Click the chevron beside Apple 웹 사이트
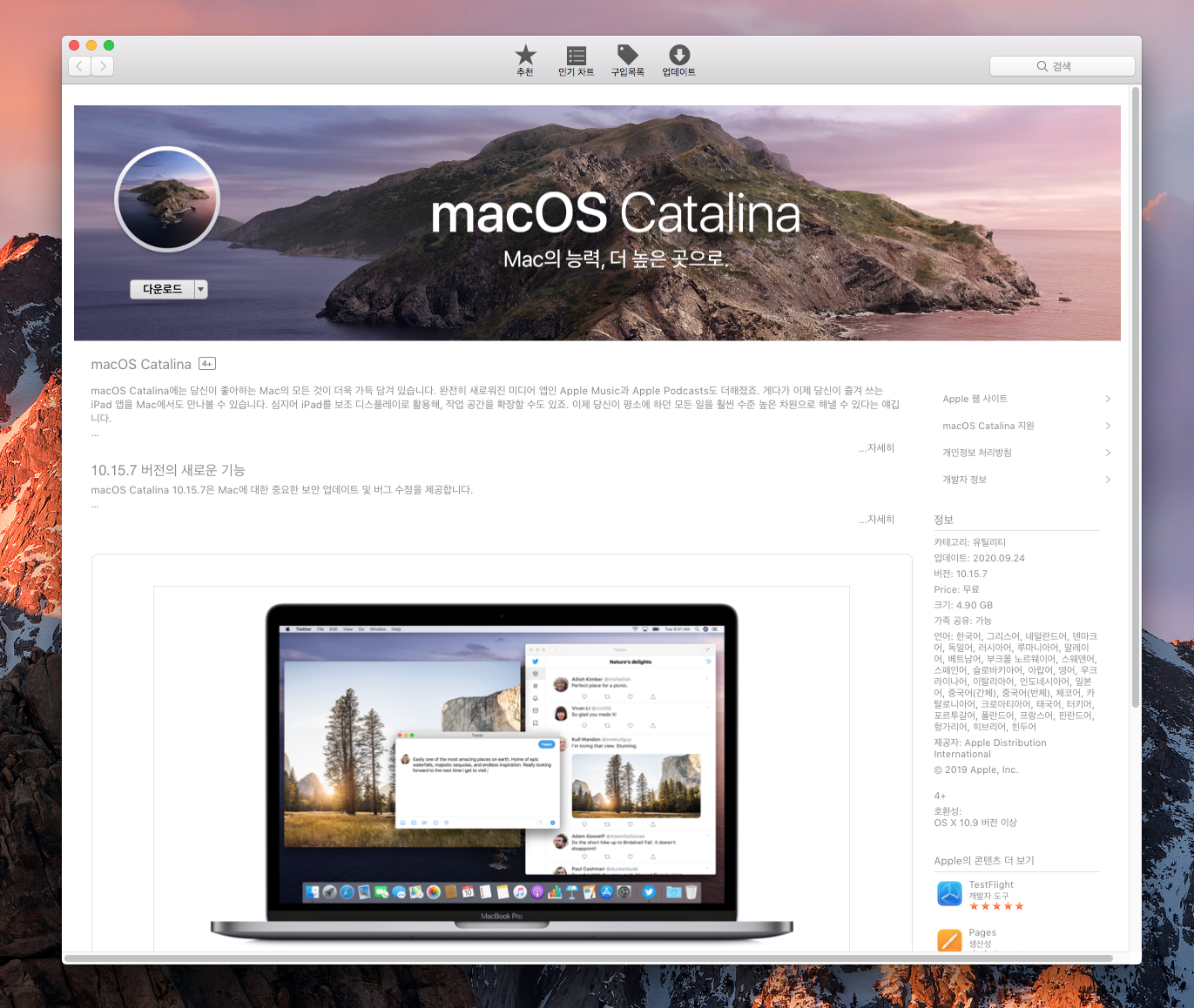The image size is (1194, 1008). [x=1108, y=399]
